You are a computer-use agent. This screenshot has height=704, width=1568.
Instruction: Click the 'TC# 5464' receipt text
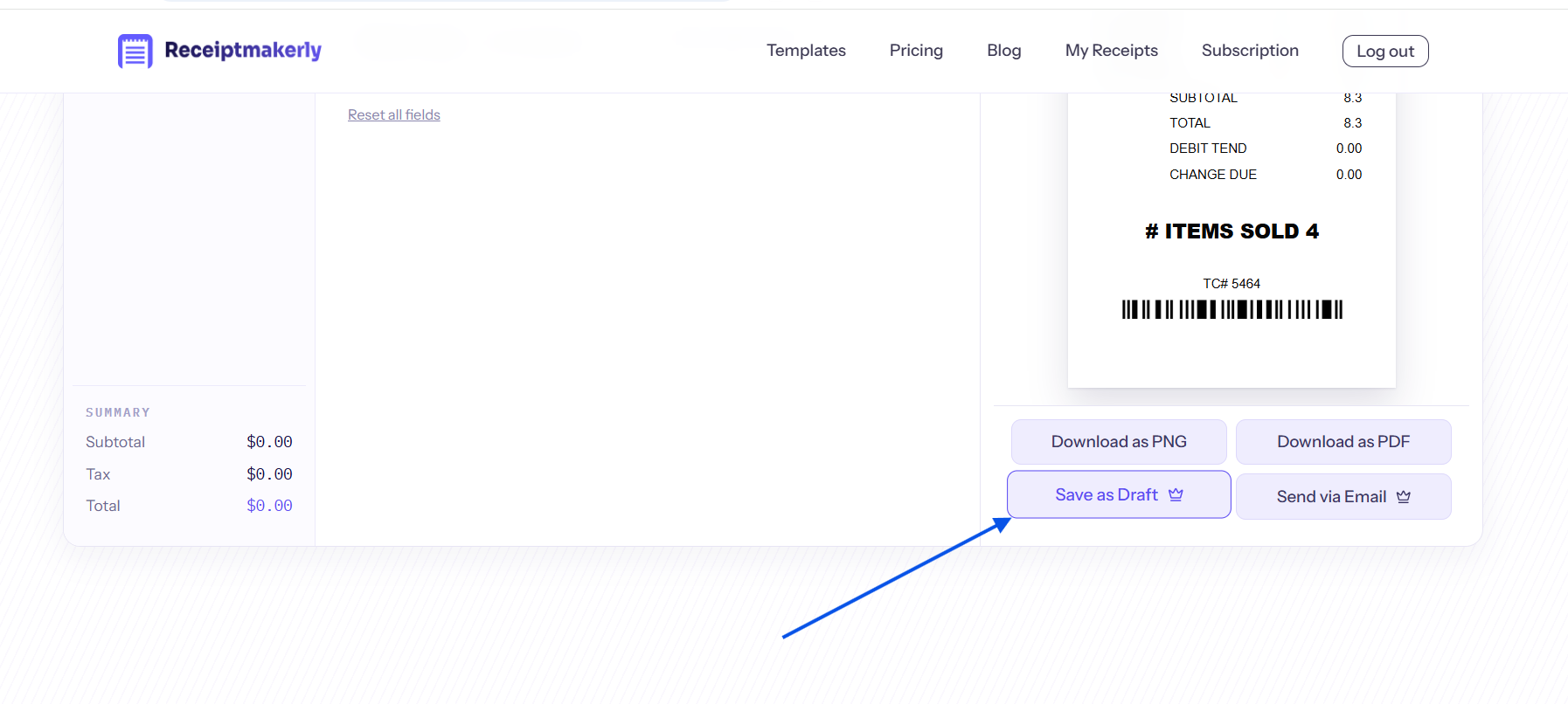click(1232, 284)
